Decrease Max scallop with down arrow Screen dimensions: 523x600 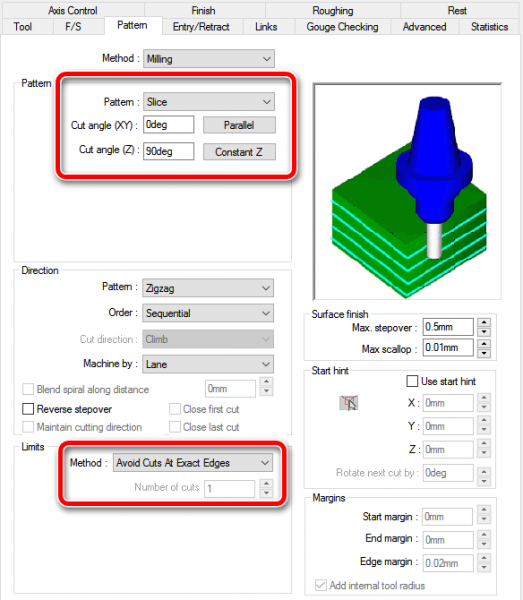tap(484, 352)
